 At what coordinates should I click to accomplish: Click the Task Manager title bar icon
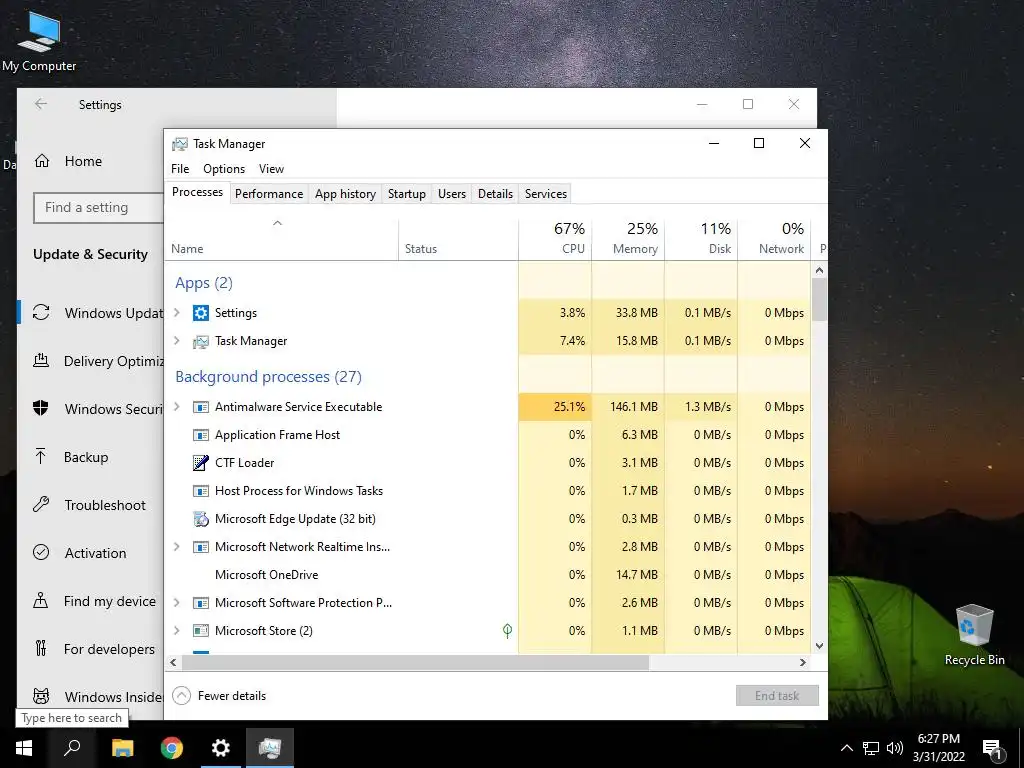179,144
